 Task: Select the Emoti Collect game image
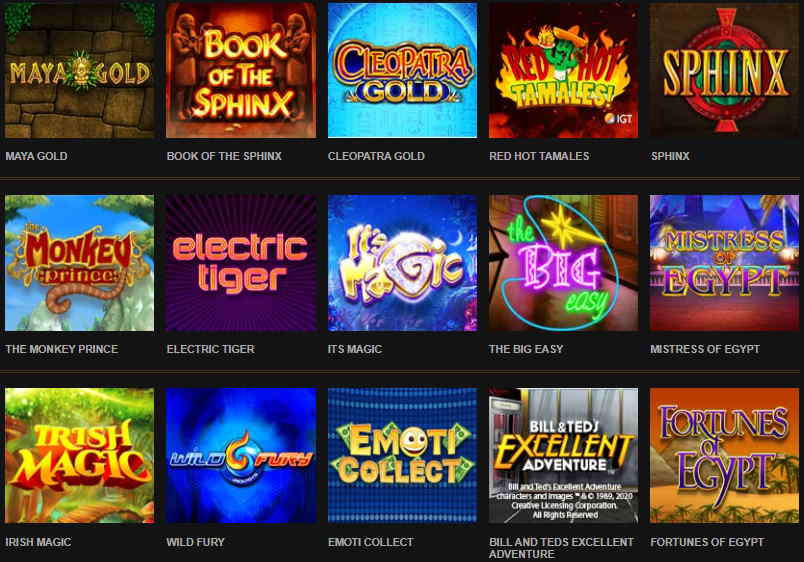click(403, 456)
